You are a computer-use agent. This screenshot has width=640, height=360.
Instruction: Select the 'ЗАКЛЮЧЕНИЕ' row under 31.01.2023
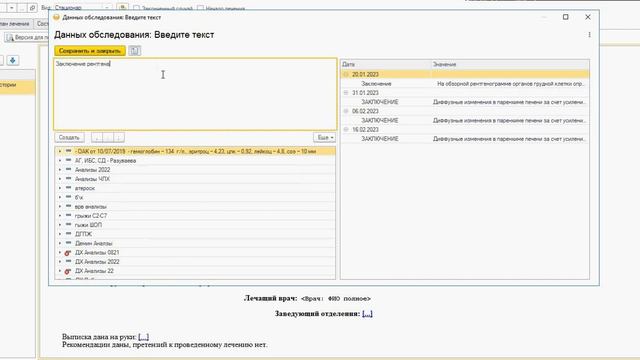tap(465, 102)
